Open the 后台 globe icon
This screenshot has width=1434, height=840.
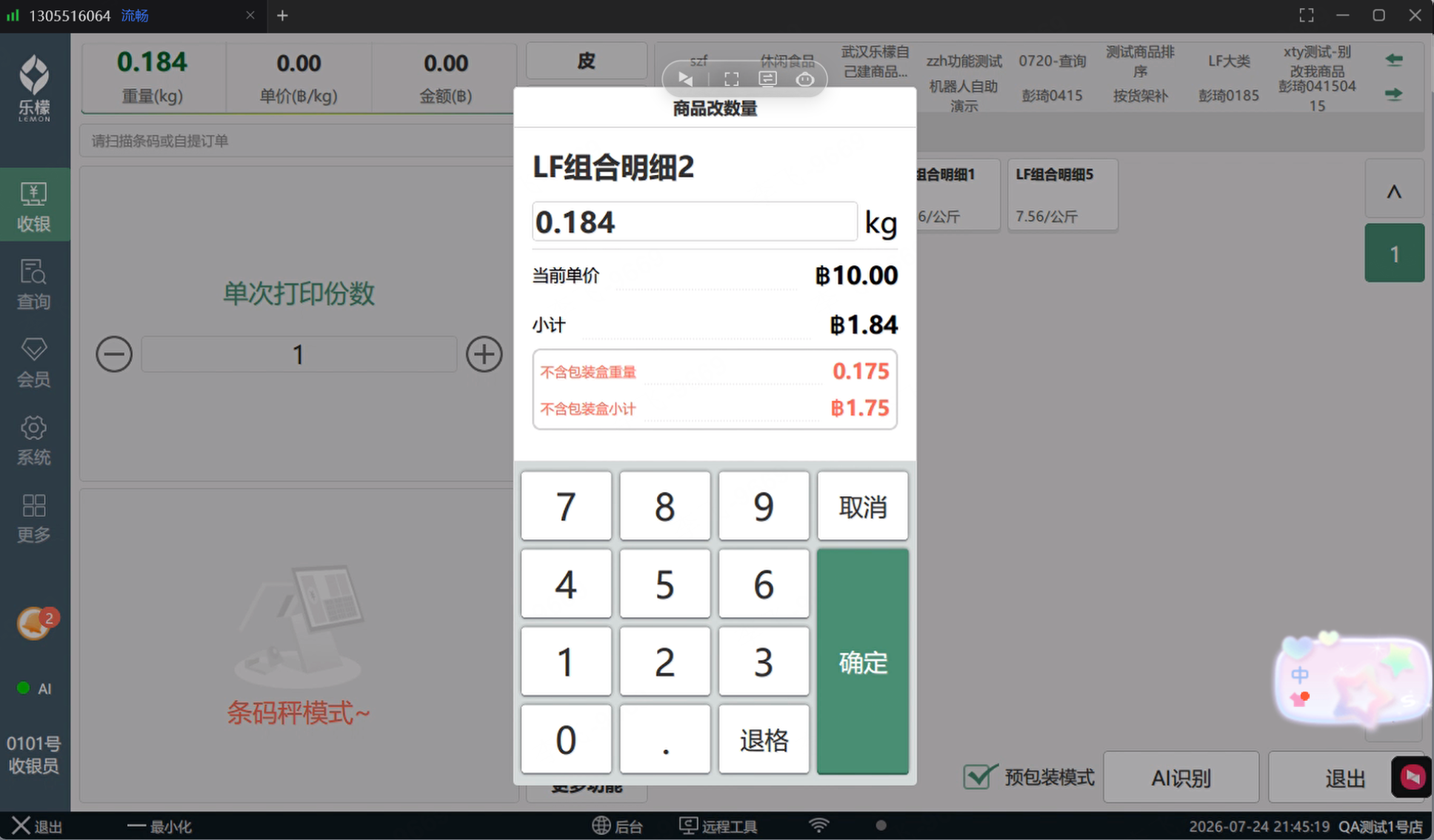click(x=601, y=825)
